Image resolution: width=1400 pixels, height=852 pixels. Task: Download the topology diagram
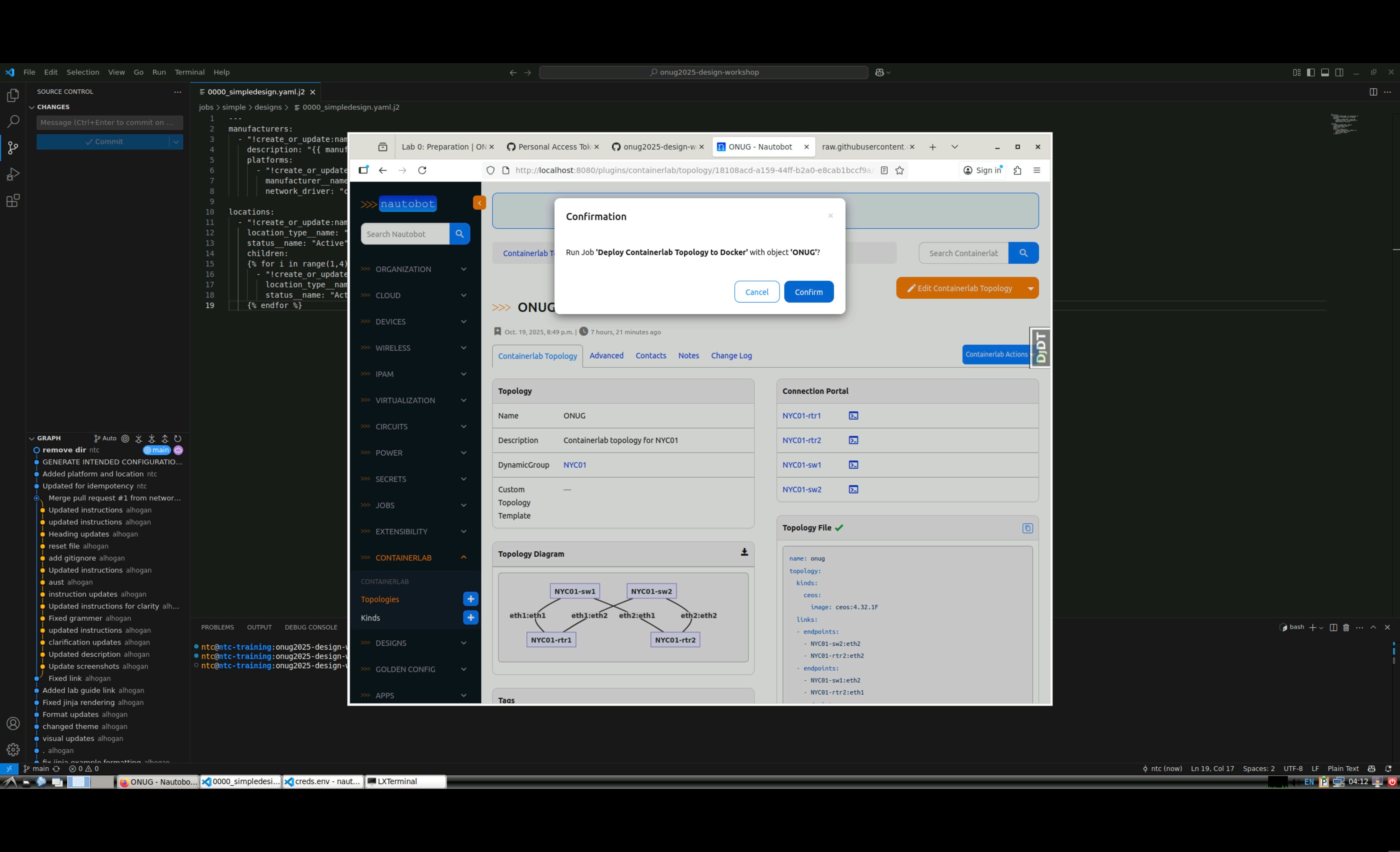(x=744, y=553)
